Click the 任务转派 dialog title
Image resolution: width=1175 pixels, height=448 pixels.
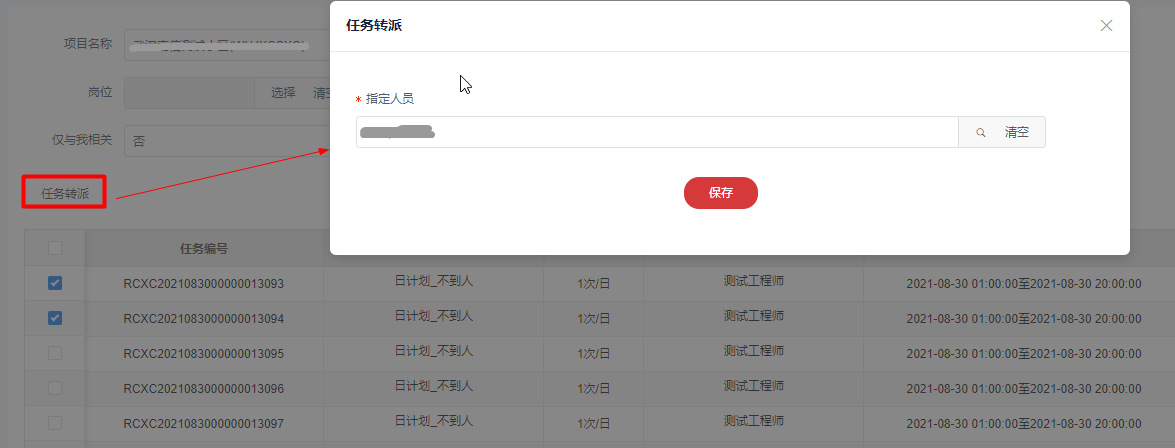pyautogui.click(x=374, y=26)
